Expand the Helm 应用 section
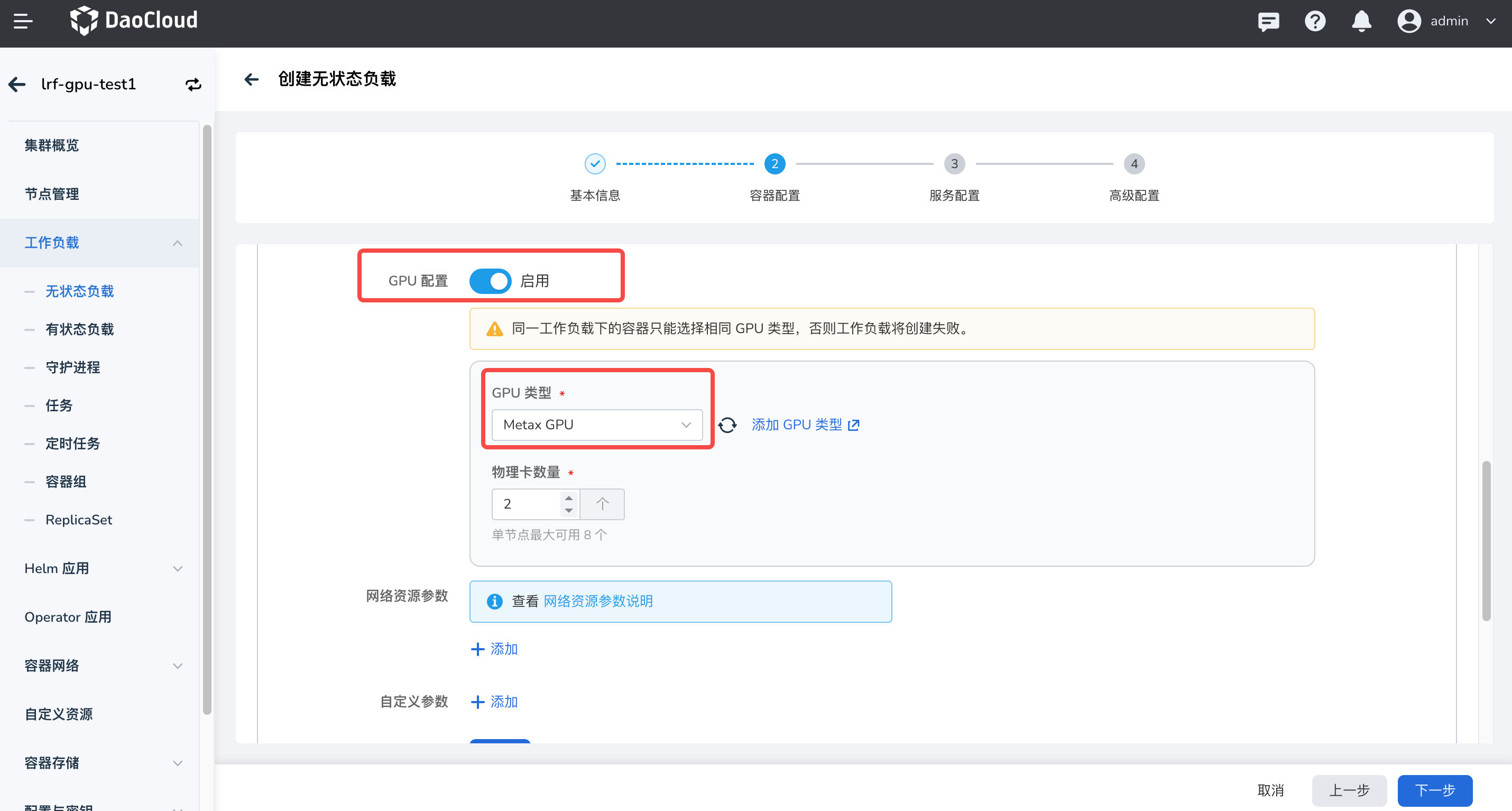Viewport: 1512px width, 811px height. [x=177, y=568]
